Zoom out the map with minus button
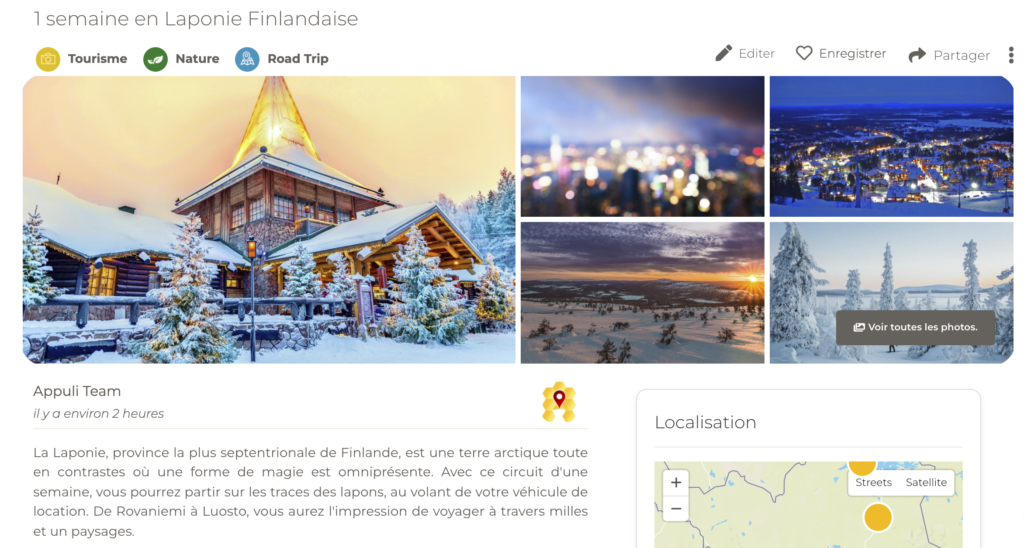The image size is (1024, 548). (676, 509)
